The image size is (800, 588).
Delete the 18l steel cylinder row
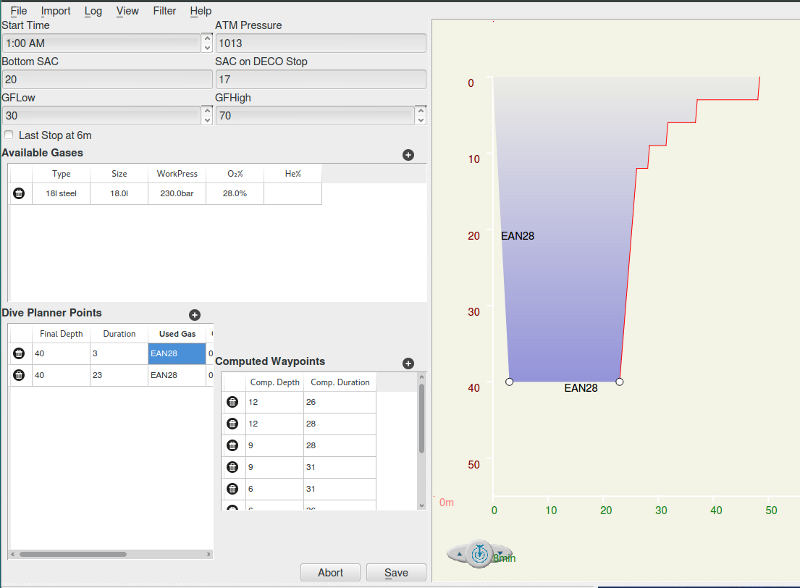tap(18, 193)
